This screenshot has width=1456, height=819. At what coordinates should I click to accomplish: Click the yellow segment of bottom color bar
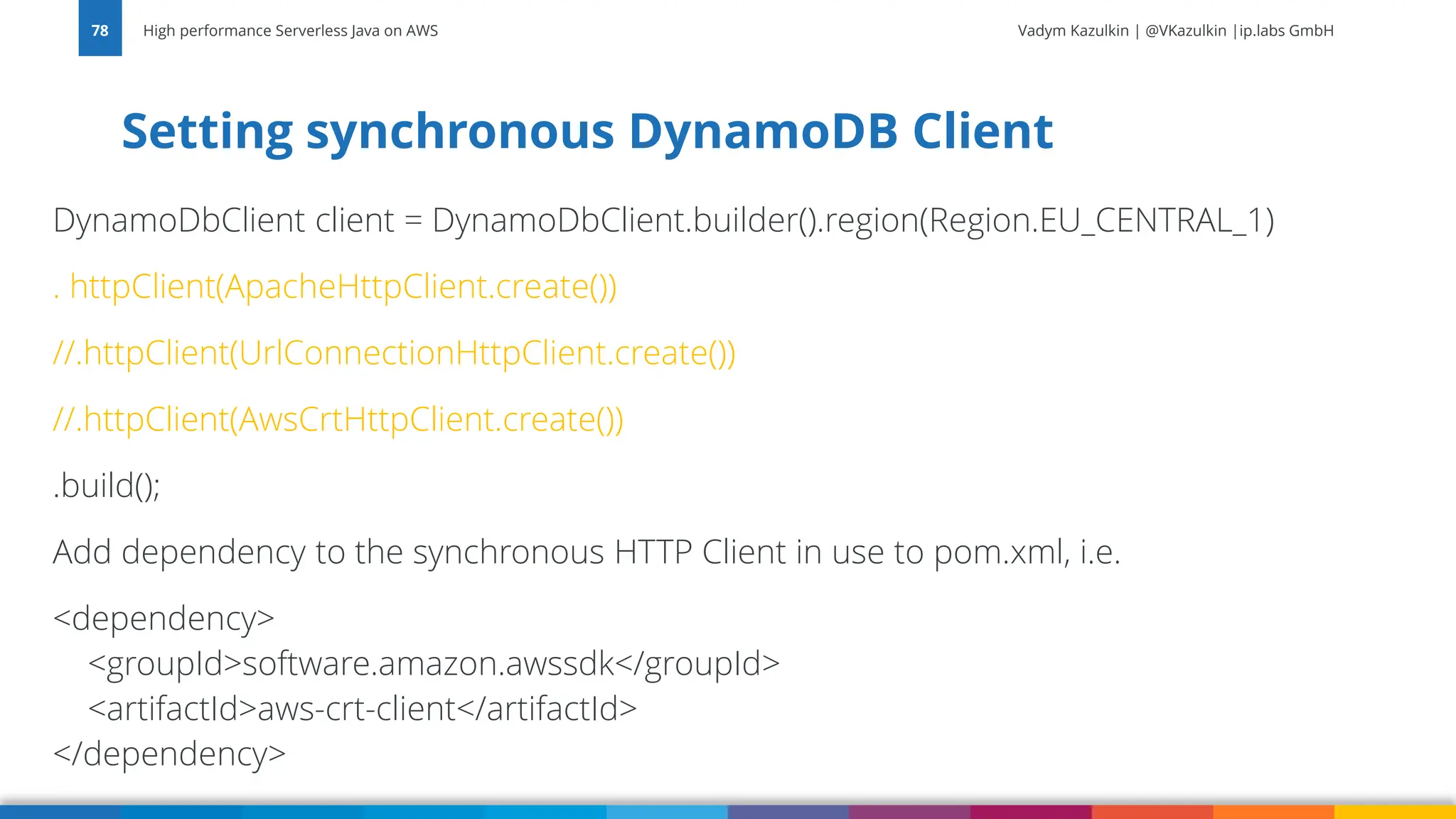click(x=1395, y=812)
